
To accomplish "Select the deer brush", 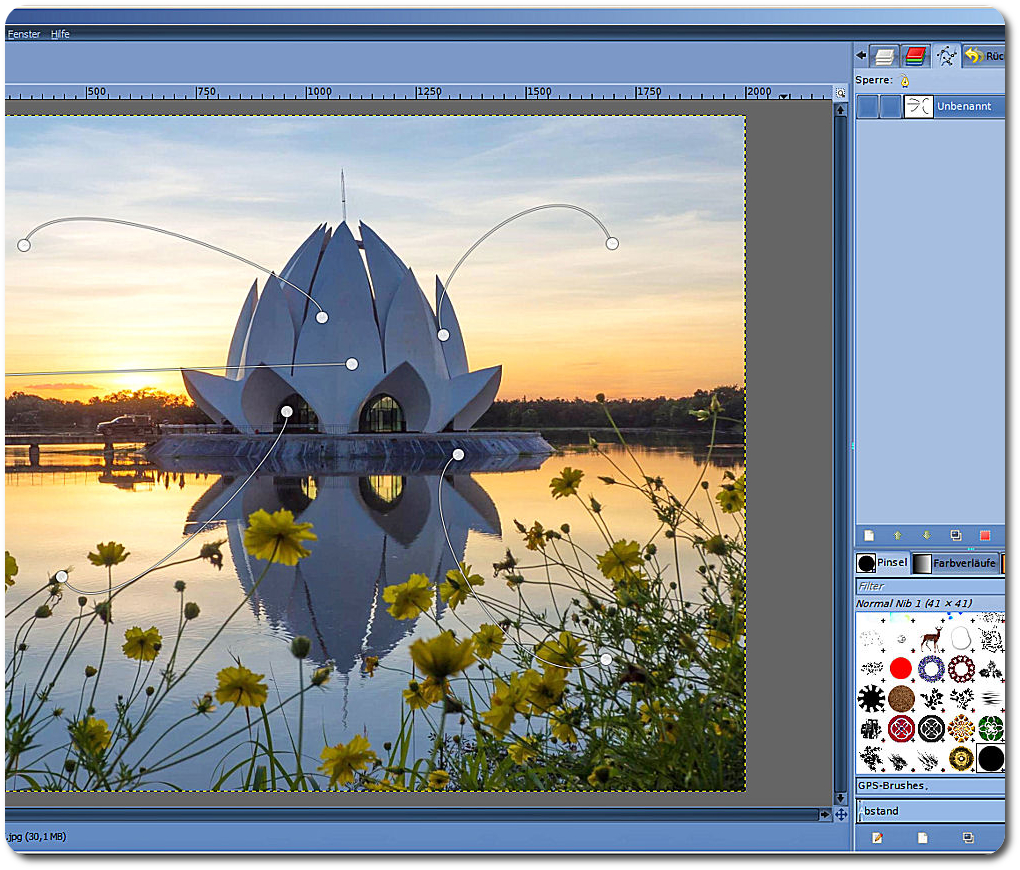I will (931, 638).
